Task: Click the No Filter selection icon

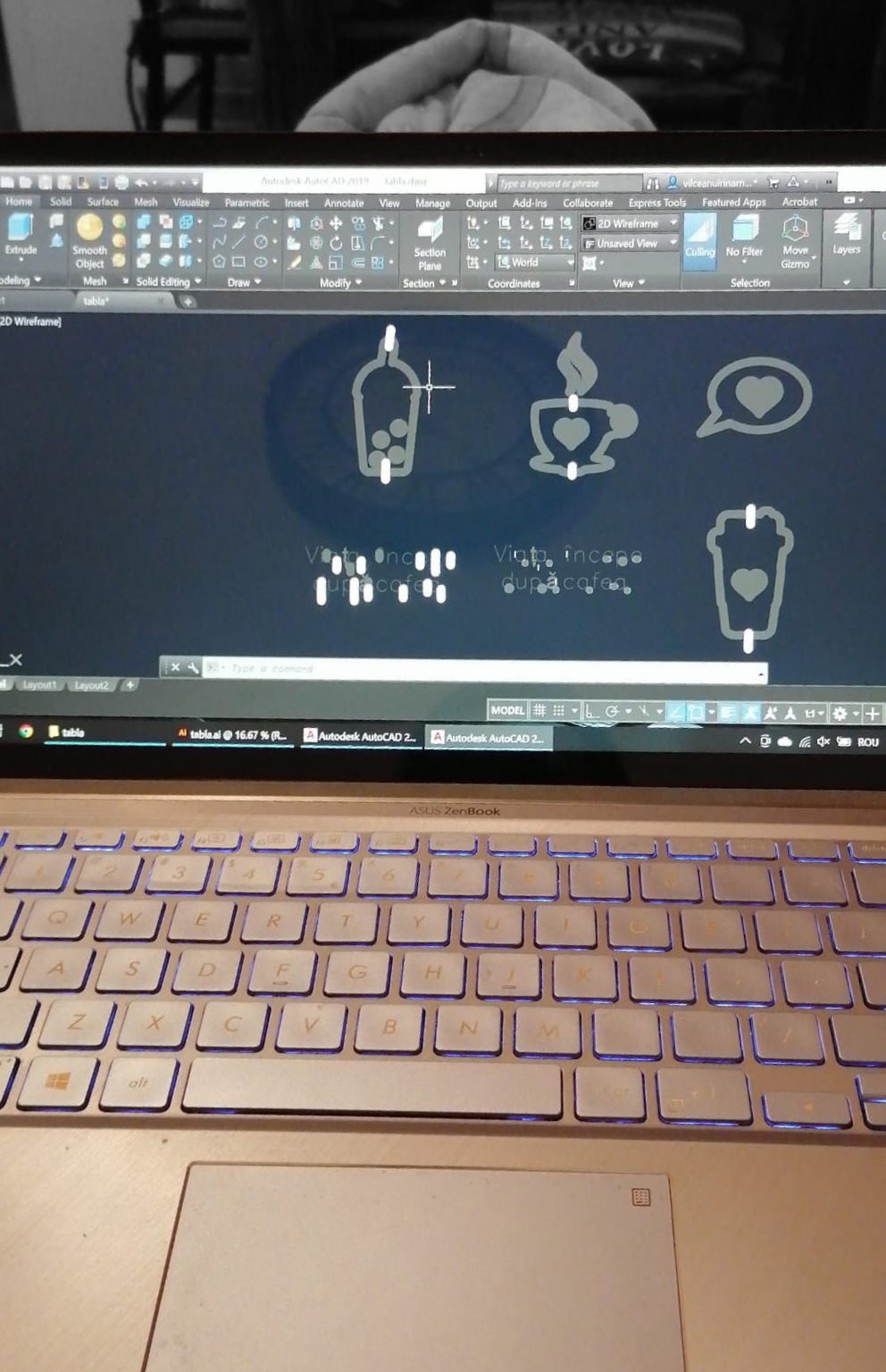Action: 744,238
